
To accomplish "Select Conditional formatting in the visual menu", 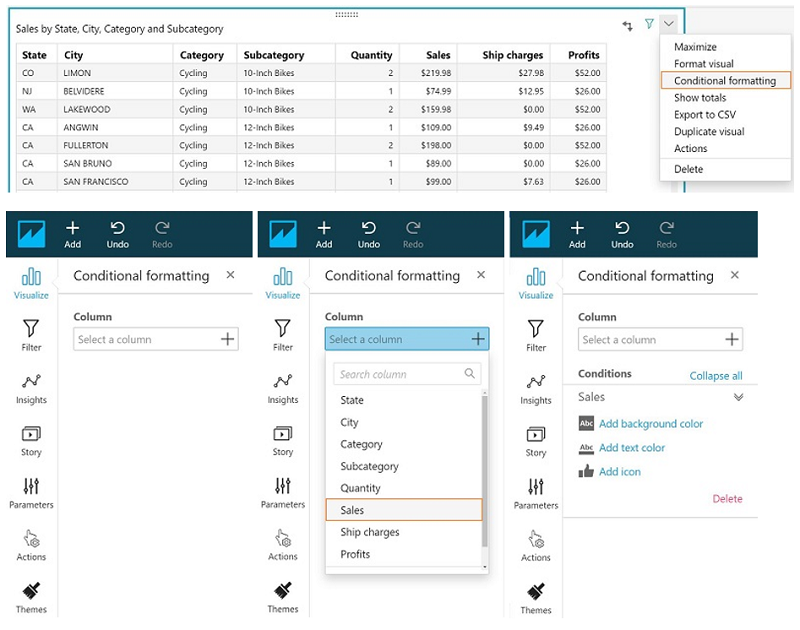I will [725, 81].
